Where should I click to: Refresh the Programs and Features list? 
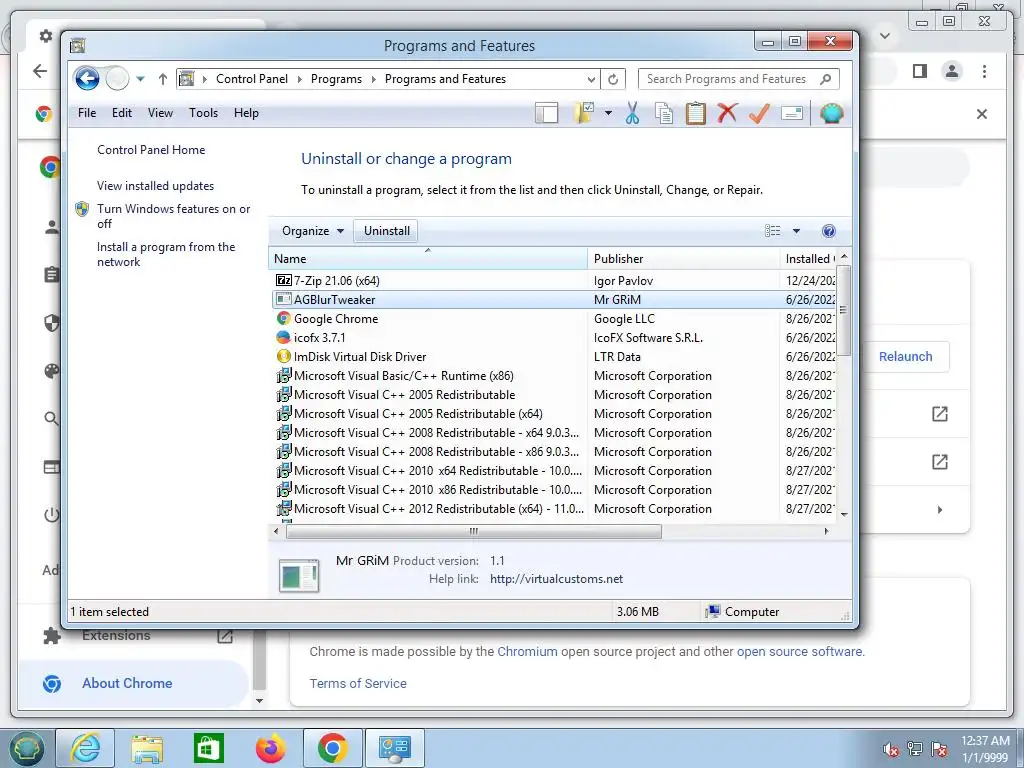click(x=613, y=79)
